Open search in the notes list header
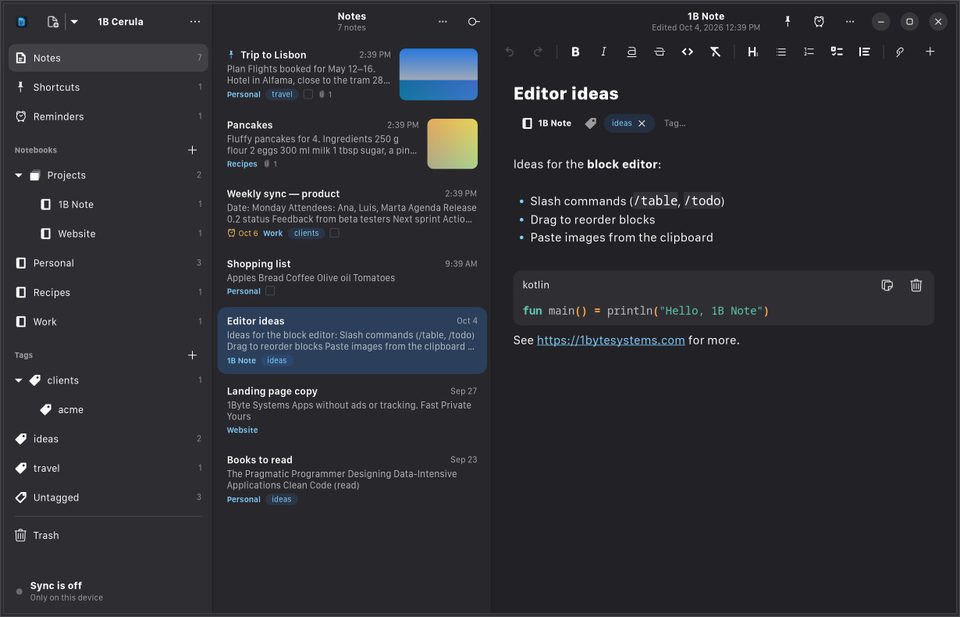This screenshot has width=960, height=617. (x=473, y=21)
